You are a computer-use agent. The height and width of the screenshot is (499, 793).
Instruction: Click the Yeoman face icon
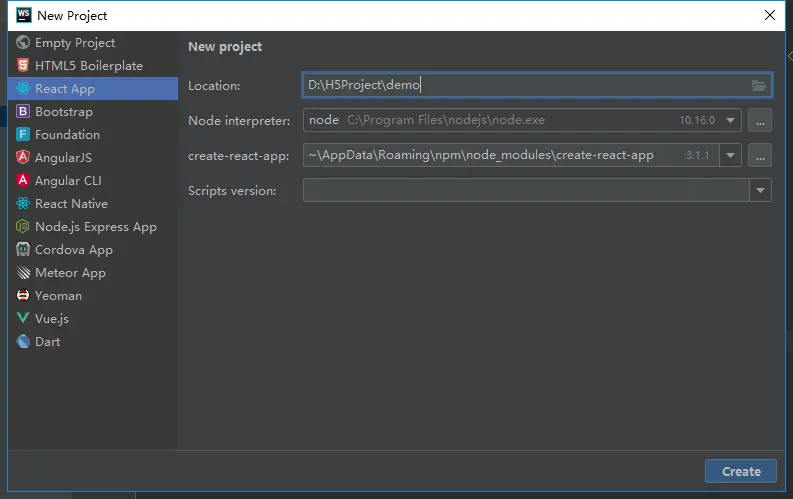(x=23, y=295)
